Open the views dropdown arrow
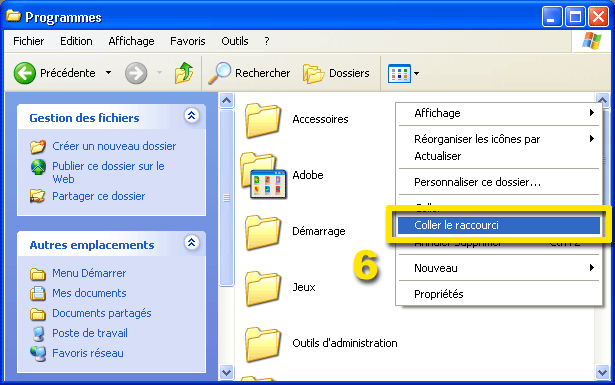 [416, 73]
